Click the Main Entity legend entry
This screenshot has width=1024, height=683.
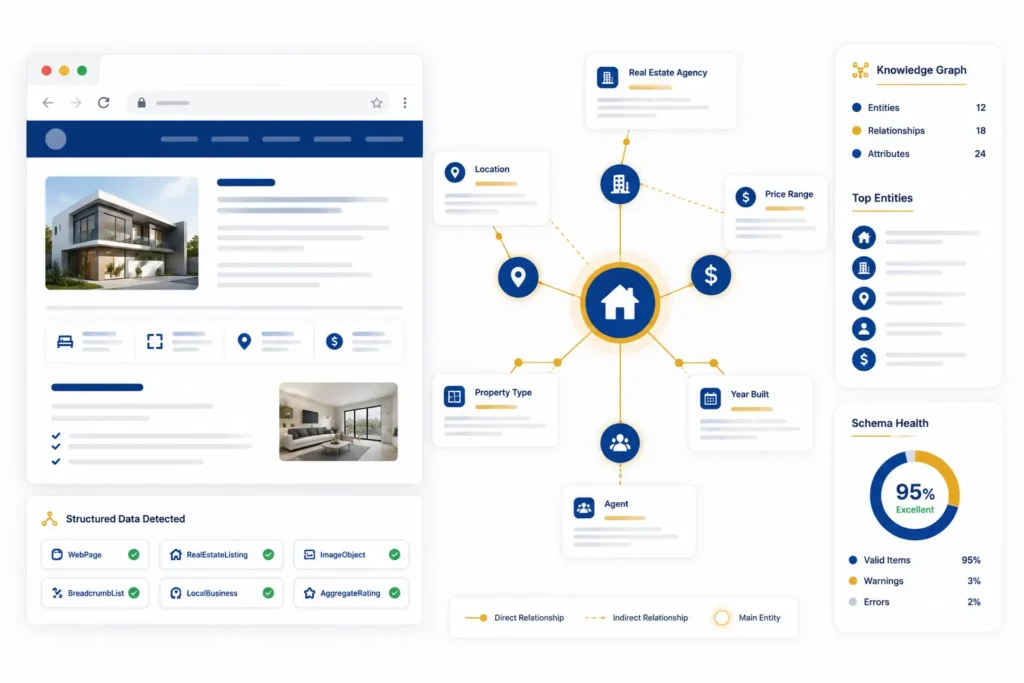[x=746, y=618]
